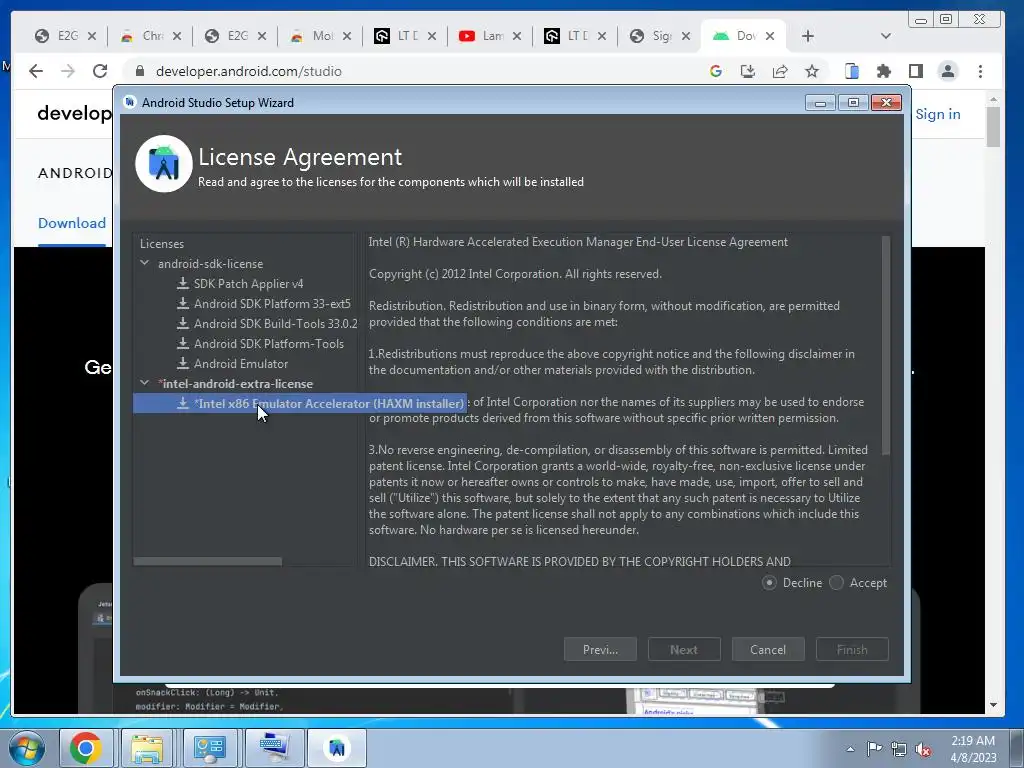Select Android SDK Platform-Tools entry
The image size is (1024, 768).
pyautogui.click(x=268, y=344)
